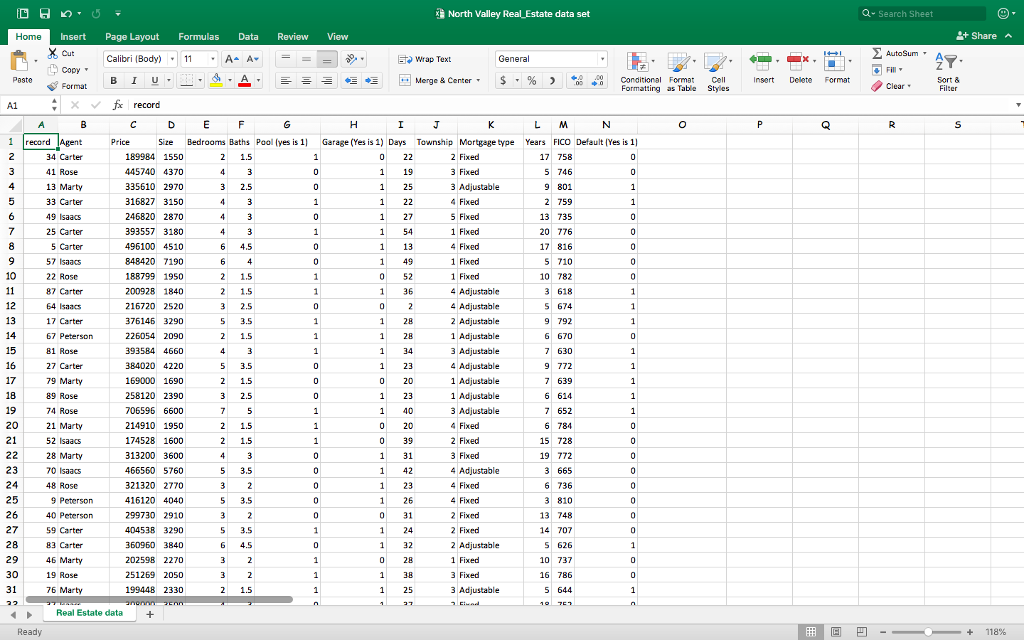Image resolution: width=1024 pixels, height=640 pixels.
Task: Center text horizontally
Action: click(306, 80)
